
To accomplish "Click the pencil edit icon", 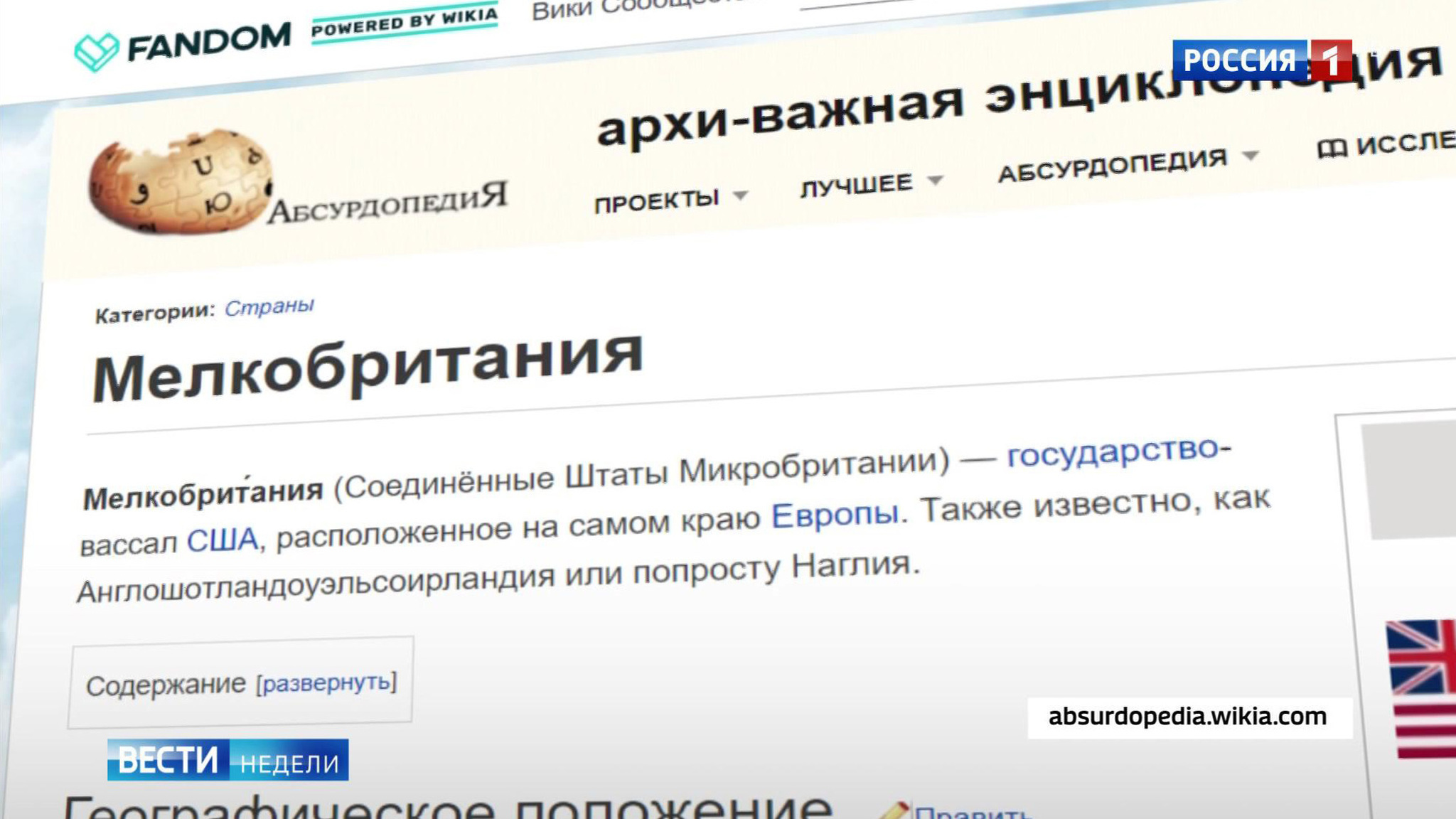I will (894, 810).
